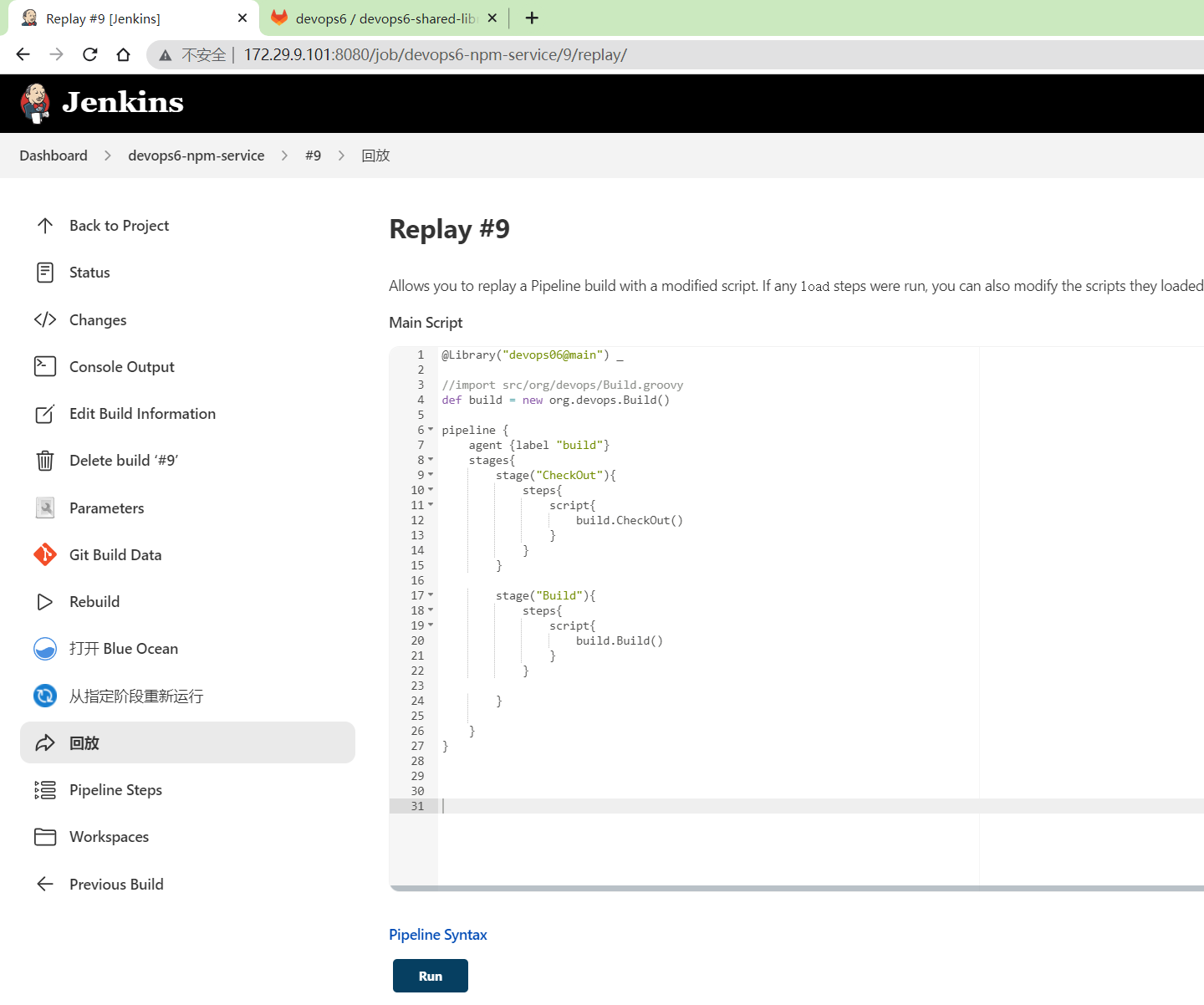Run the replayed pipeline script
The width and height of the screenshot is (1204, 1005).
click(x=431, y=976)
